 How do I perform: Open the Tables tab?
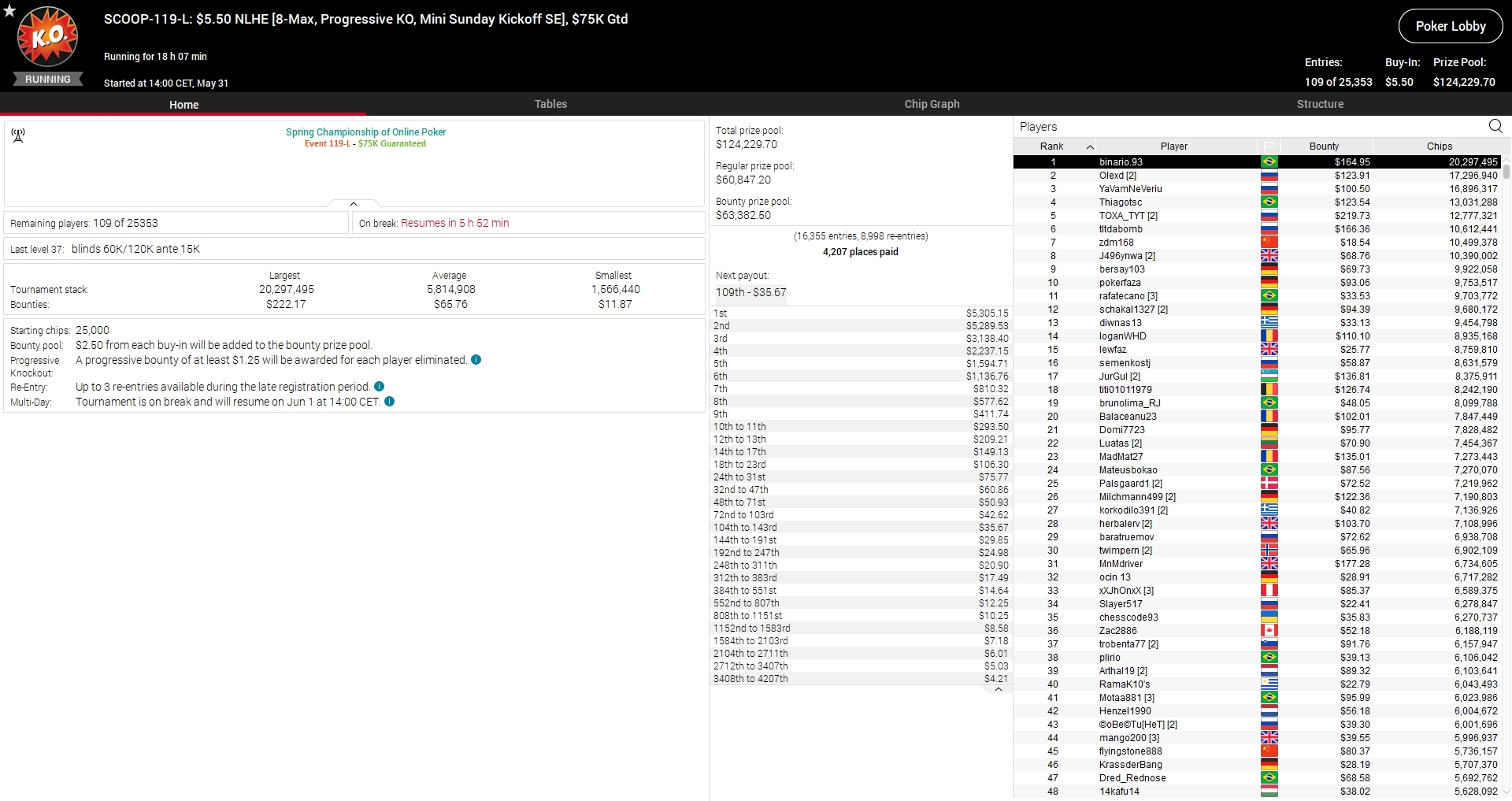(550, 104)
